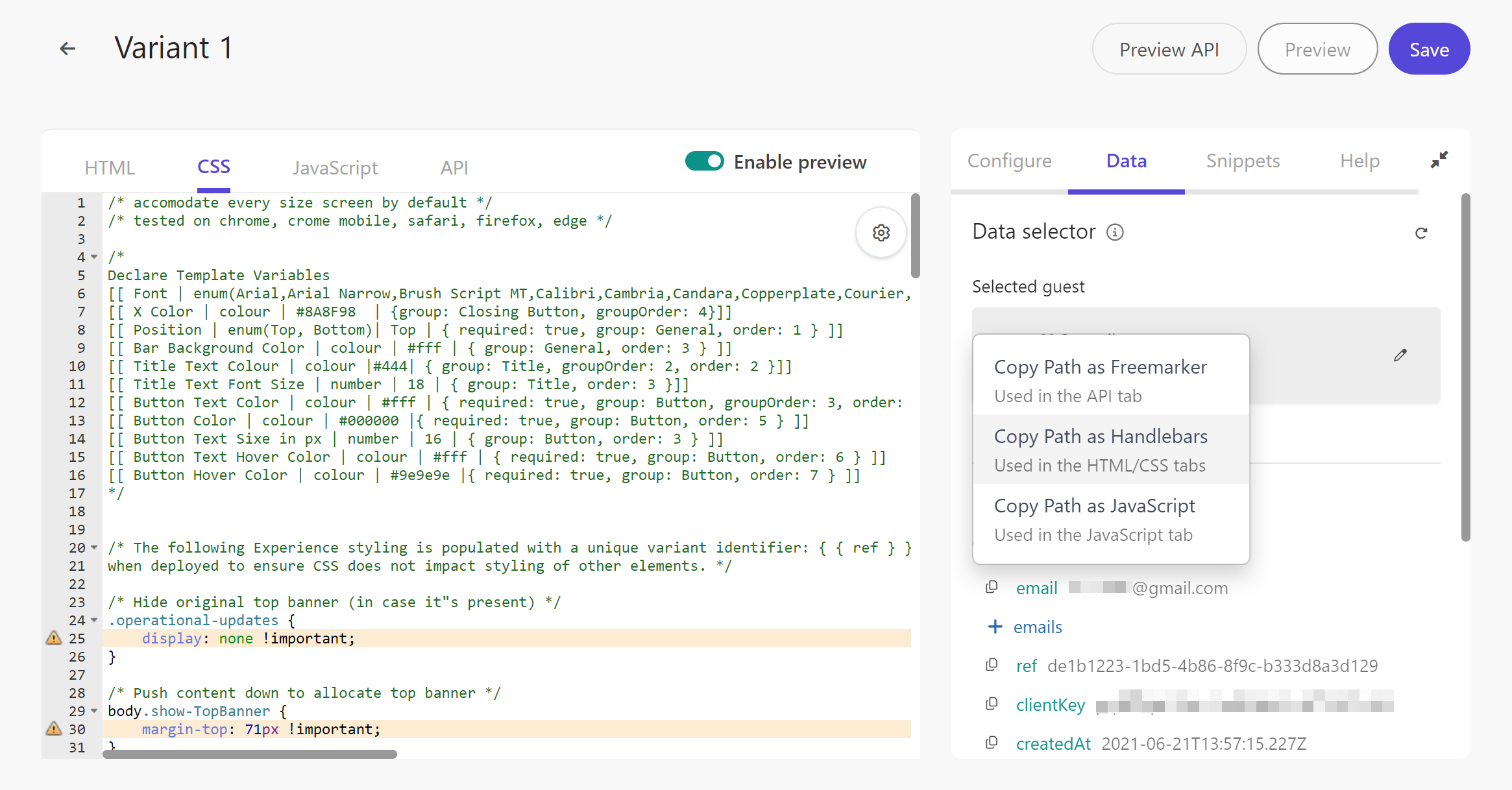Click the Preview API button
The image size is (1512, 790).
1169,49
